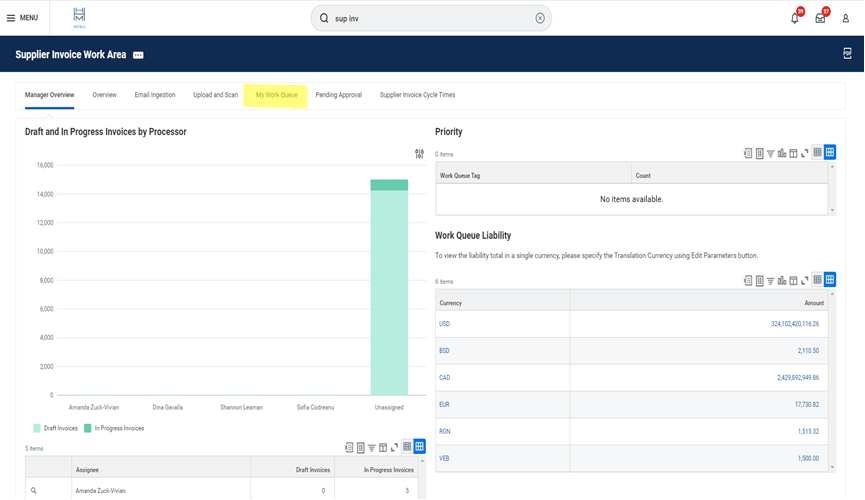Image resolution: width=865 pixels, height=500 pixels.
Task: Click the CAD amount 2,429,892,949.86
Action: 798,378
